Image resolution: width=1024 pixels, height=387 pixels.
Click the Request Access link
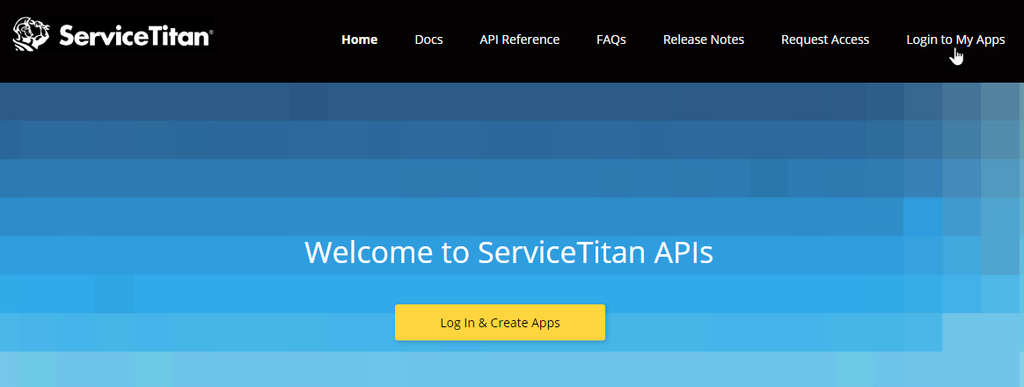825,40
